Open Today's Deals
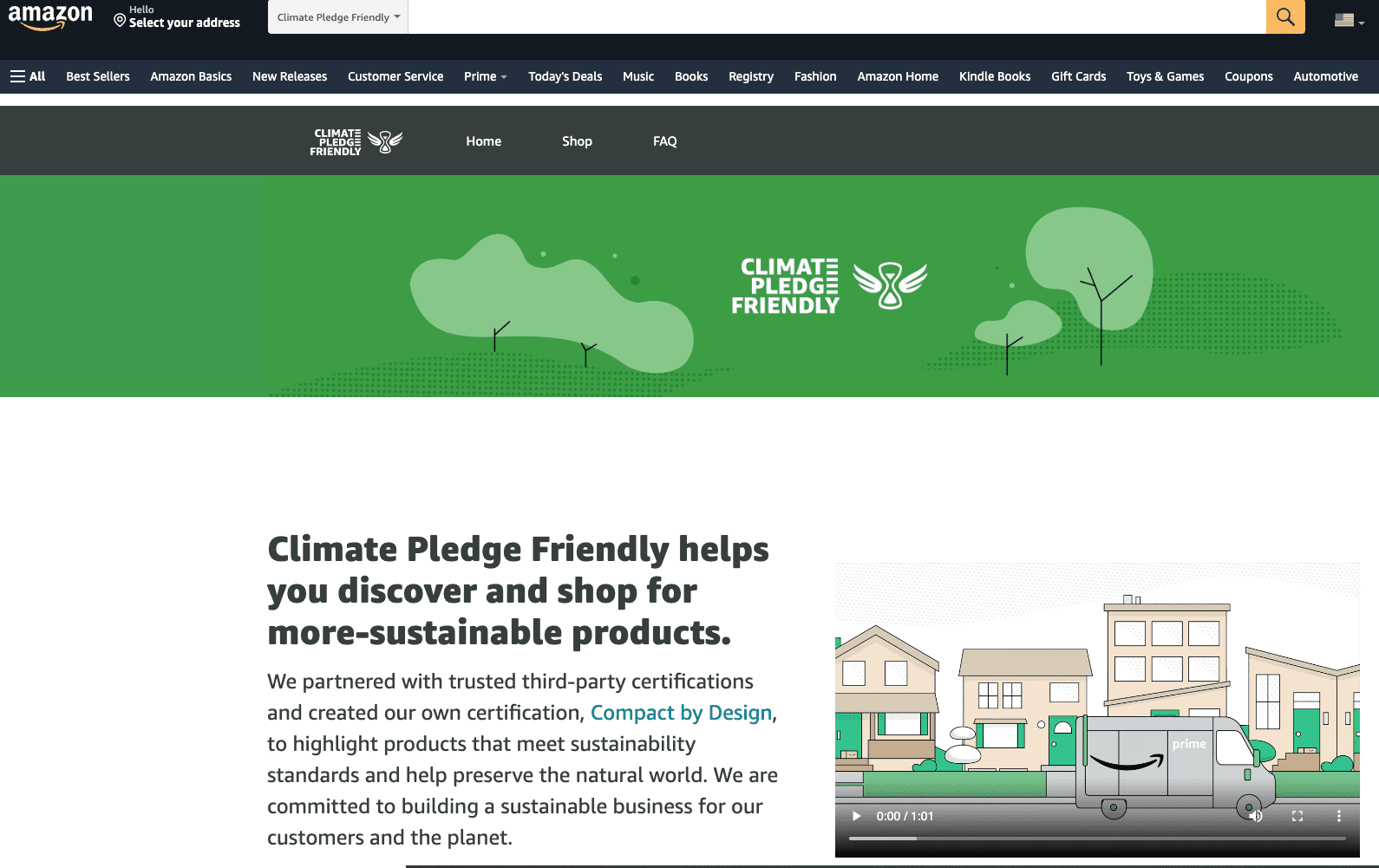Viewport: 1379px width, 868px height. (x=565, y=76)
